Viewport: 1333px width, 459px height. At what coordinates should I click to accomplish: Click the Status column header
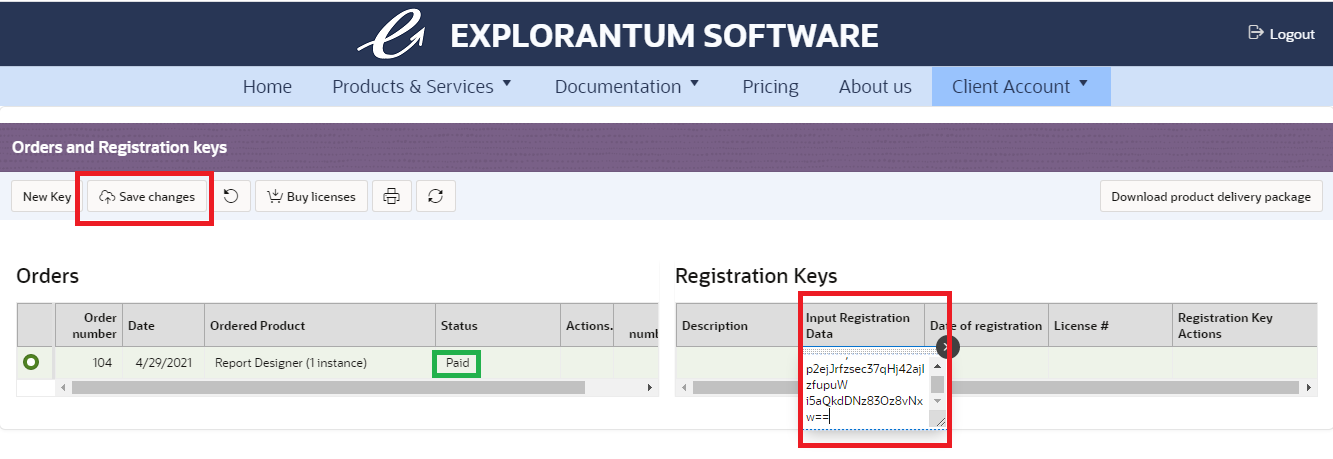(x=497, y=325)
